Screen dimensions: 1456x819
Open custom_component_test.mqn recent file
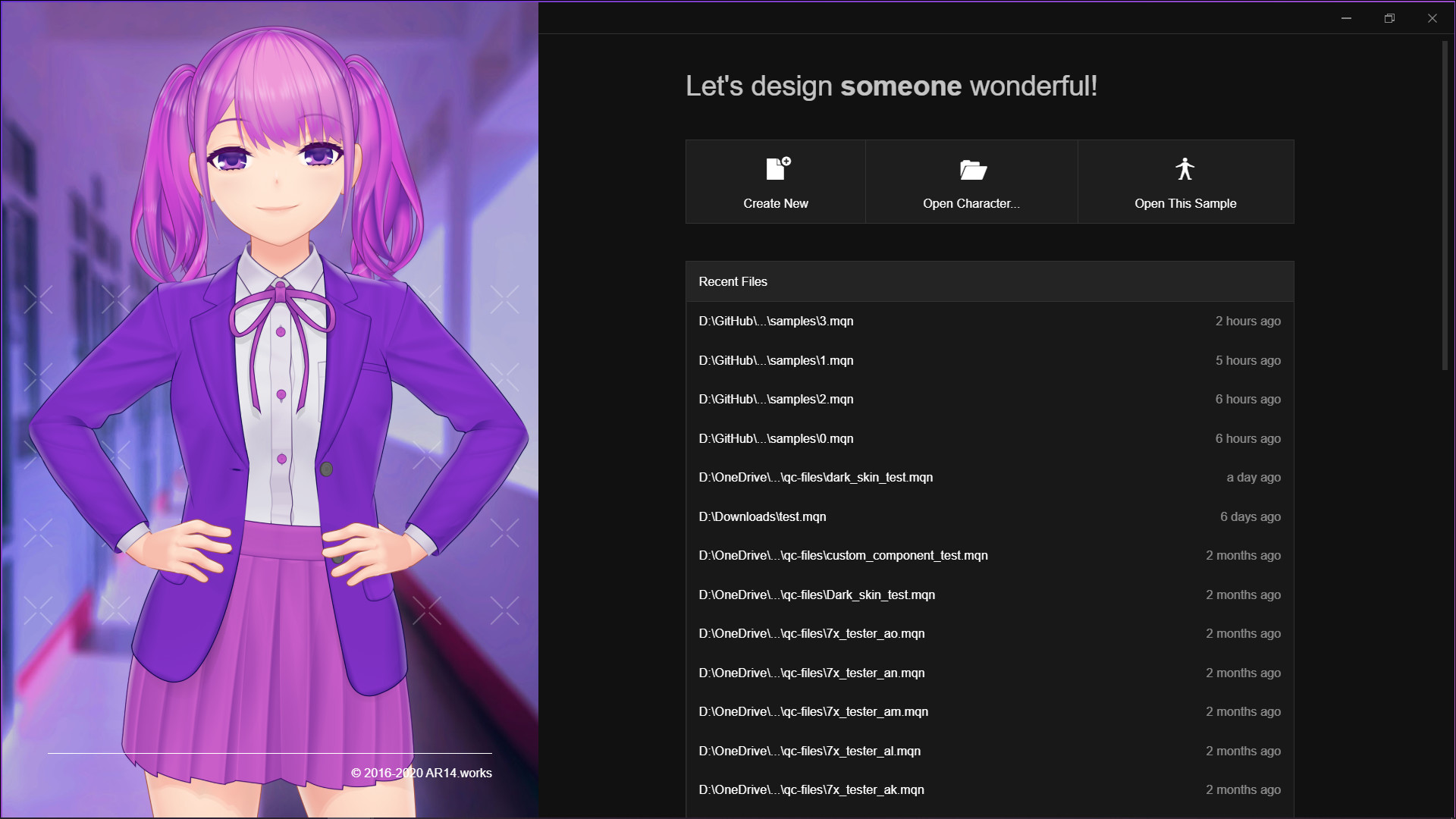click(x=843, y=556)
